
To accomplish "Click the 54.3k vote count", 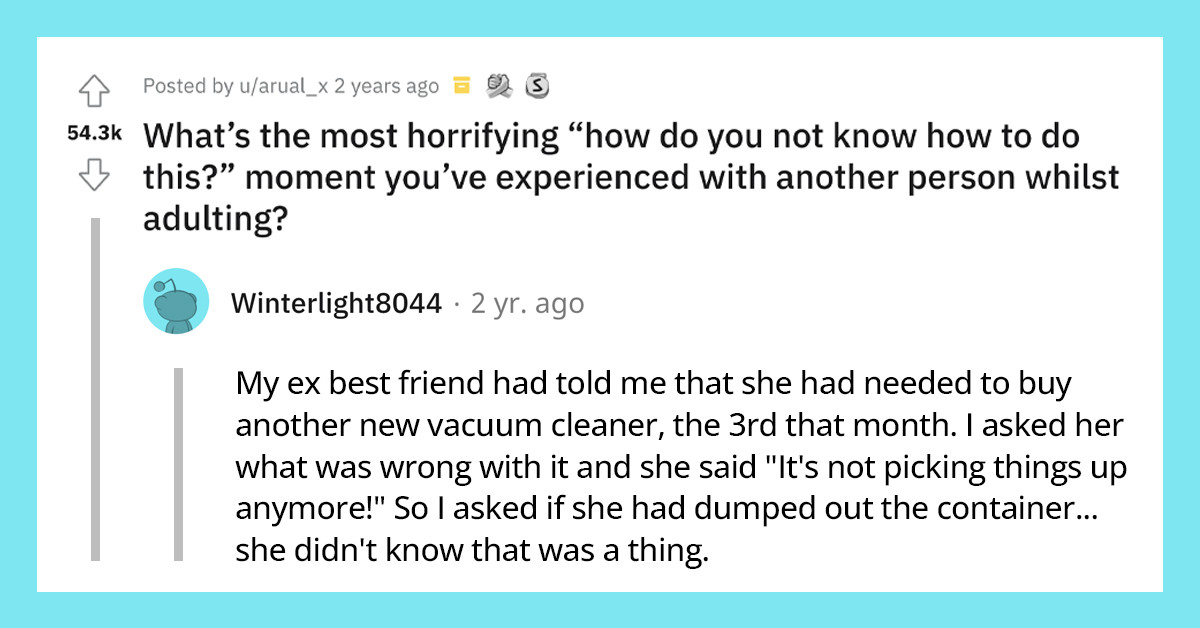I will 96,130.
